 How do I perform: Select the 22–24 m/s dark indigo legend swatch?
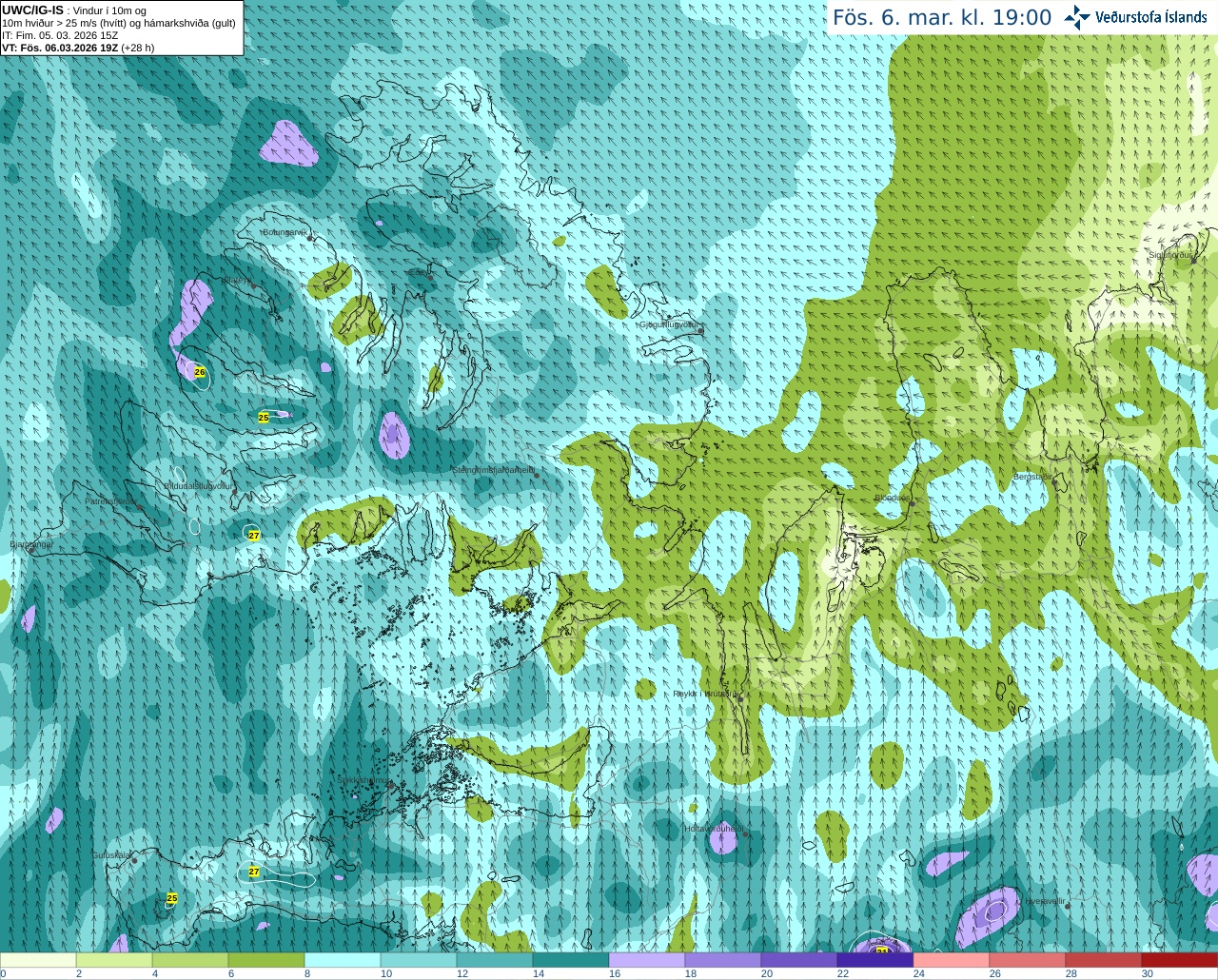coord(875,960)
